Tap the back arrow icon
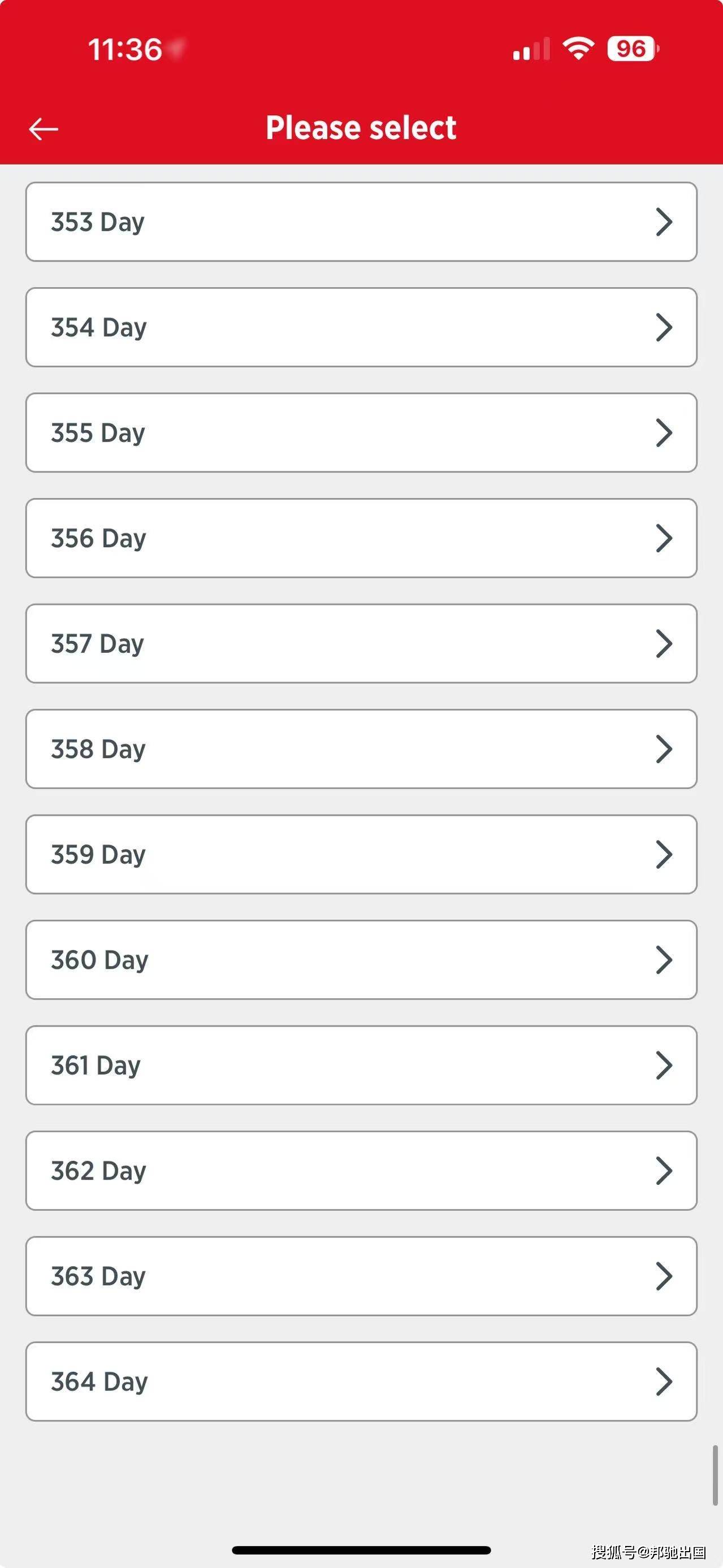723x1568 pixels. (x=43, y=129)
